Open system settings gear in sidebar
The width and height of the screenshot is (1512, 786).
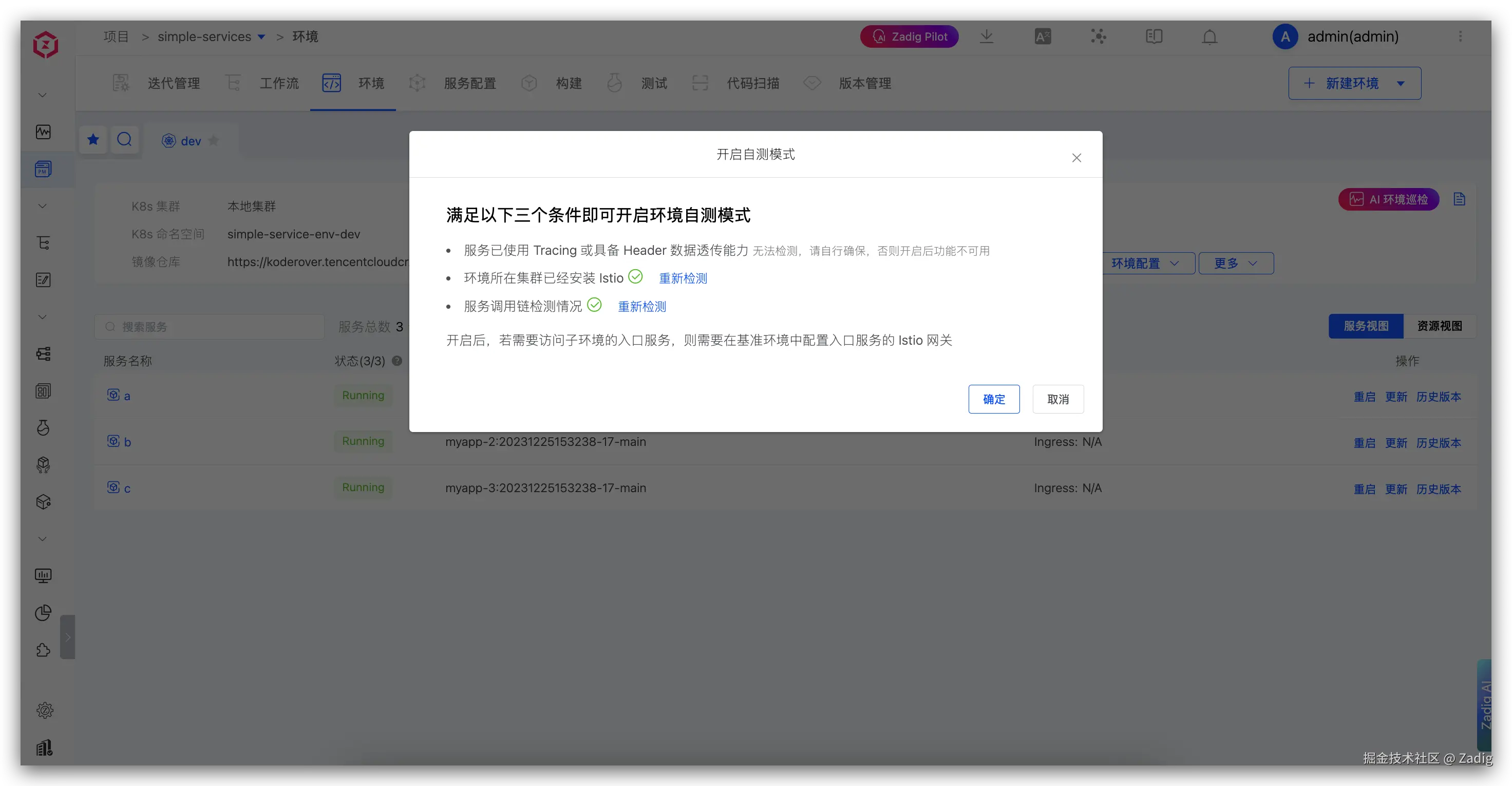(x=45, y=710)
